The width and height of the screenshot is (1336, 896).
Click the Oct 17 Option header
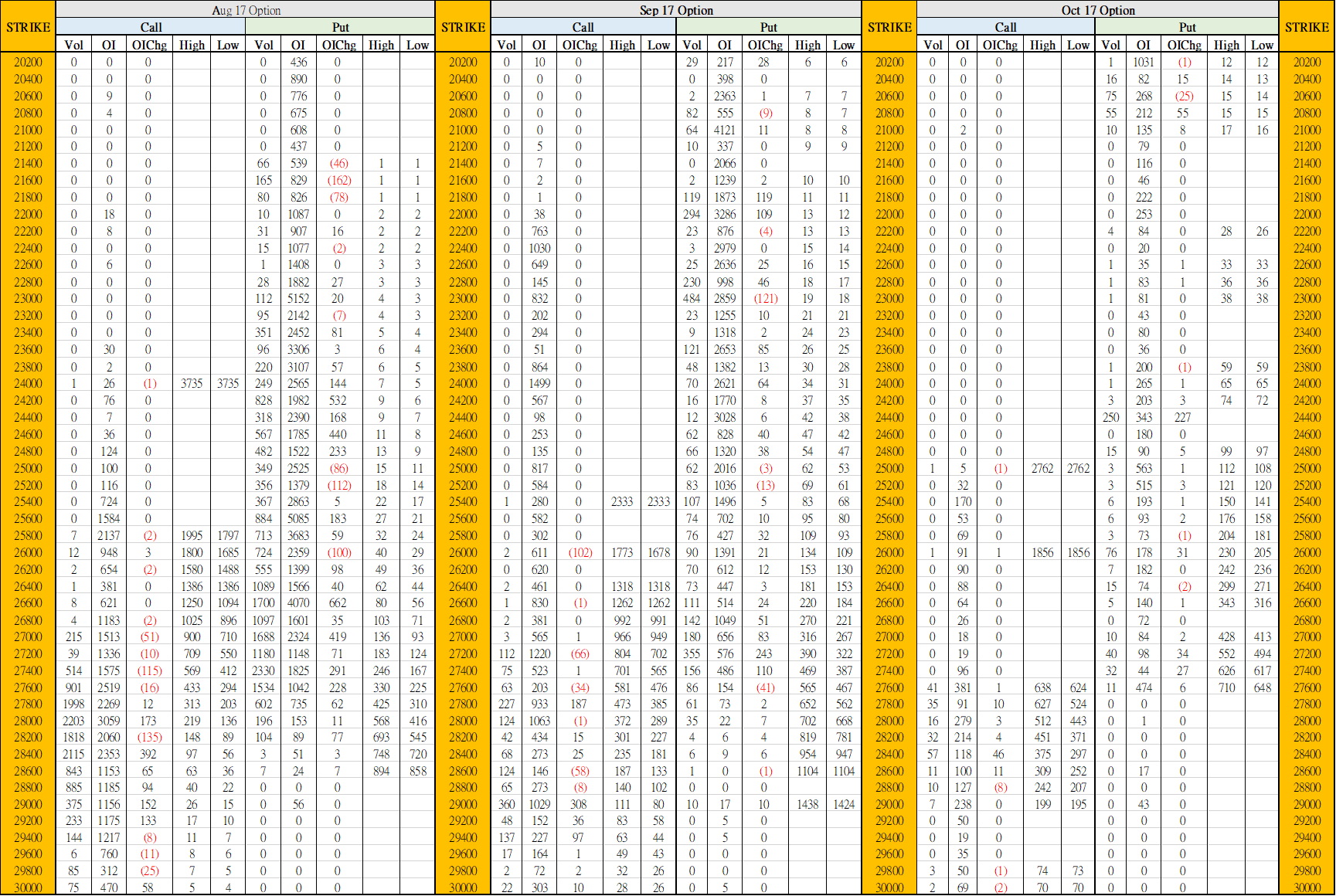[1097, 10]
